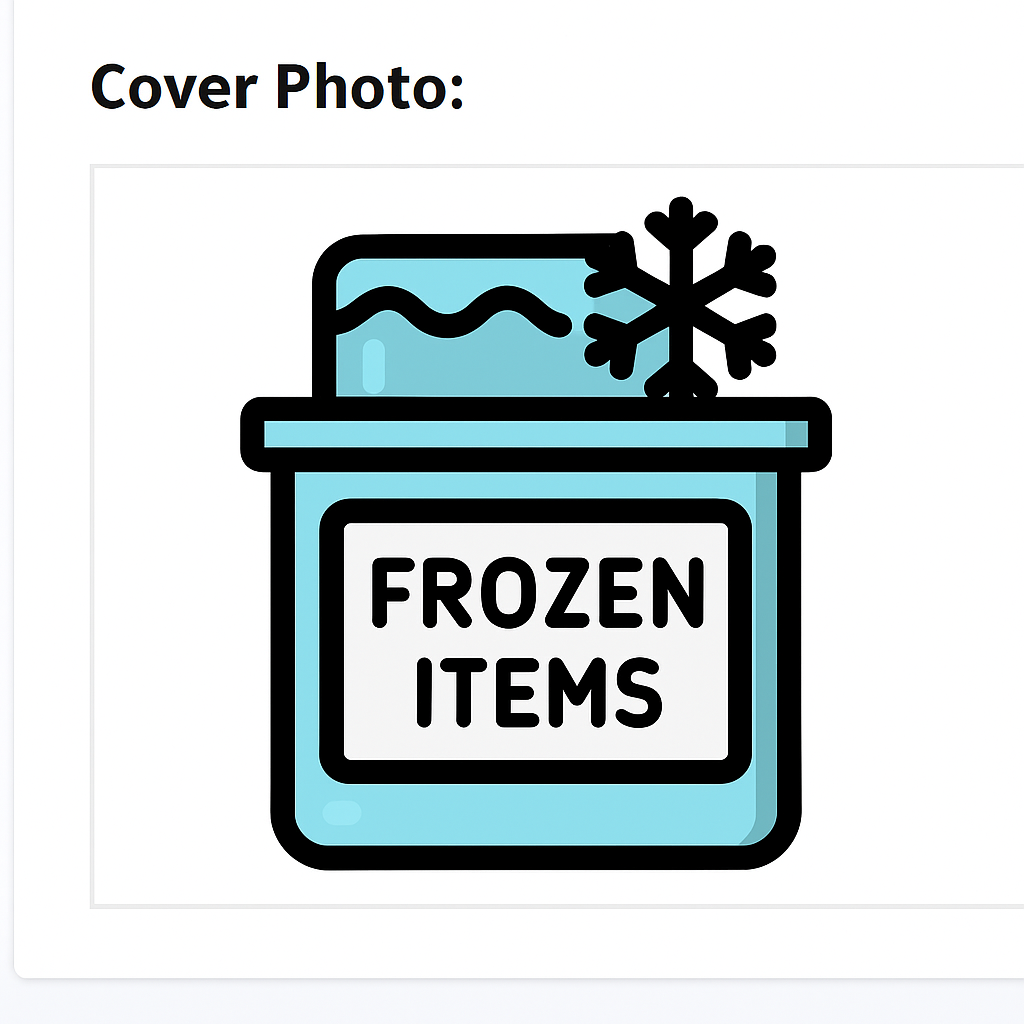Click the letter S in ITEMS
The width and height of the screenshot is (1024, 1024).
639,692
